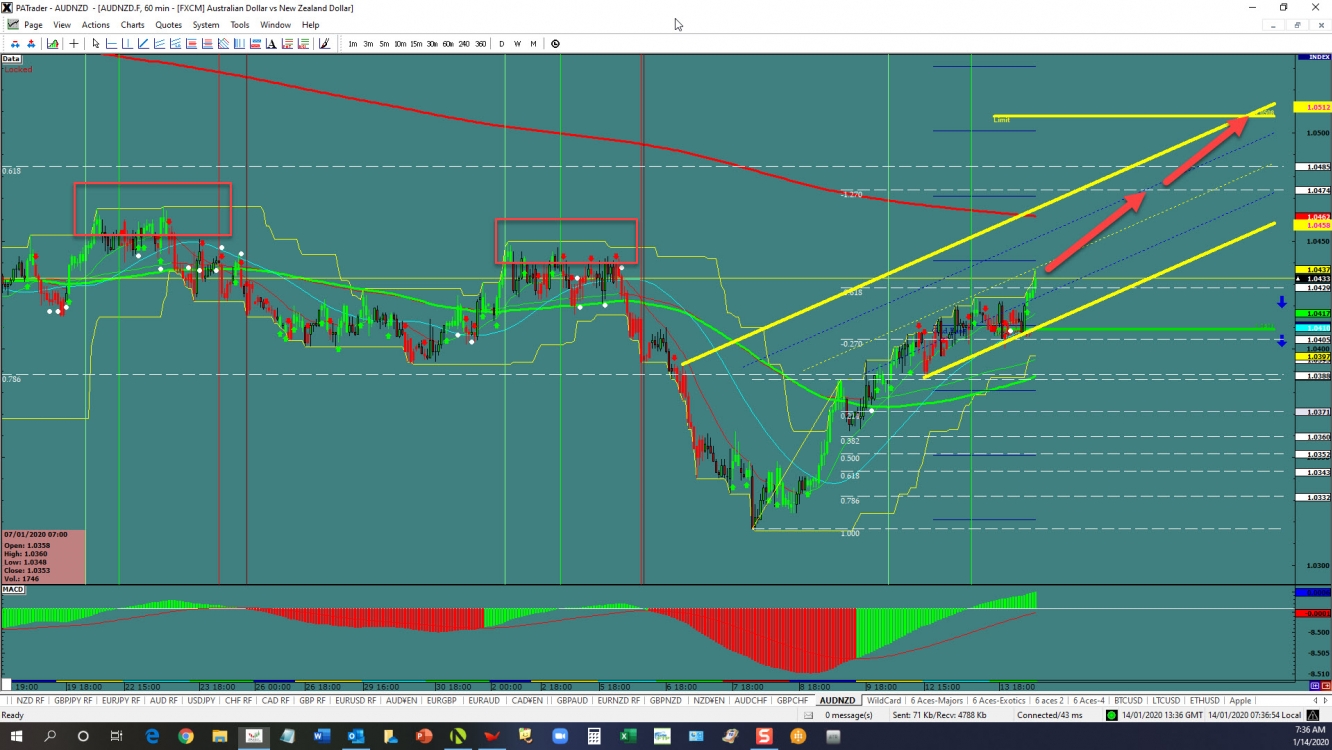Switch to 5m timeframe
The height and width of the screenshot is (750, 1332).
(x=384, y=44)
